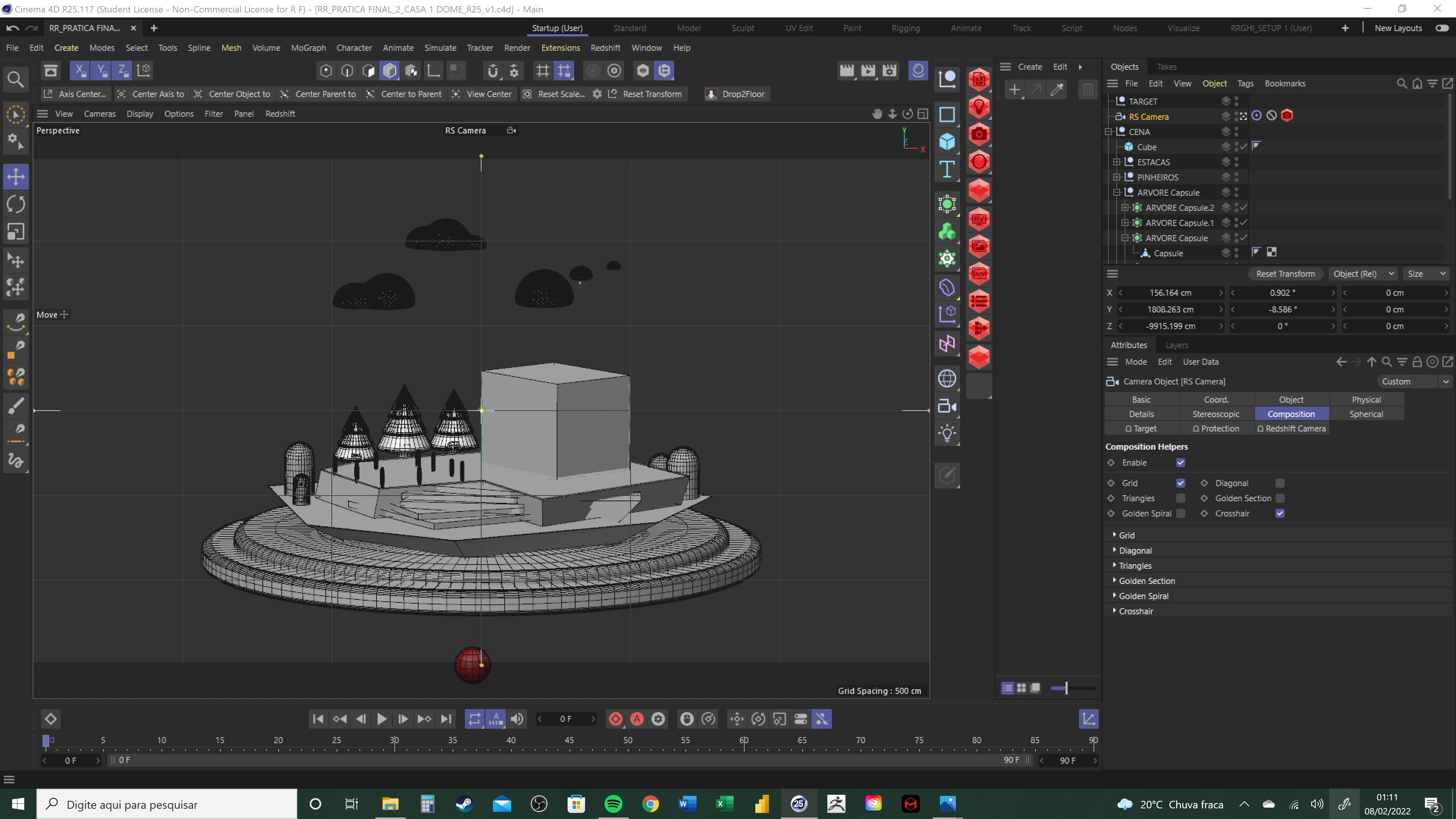1456x819 pixels.
Task: Open the MoGraph menu
Action: pyautogui.click(x=308, y=48)
